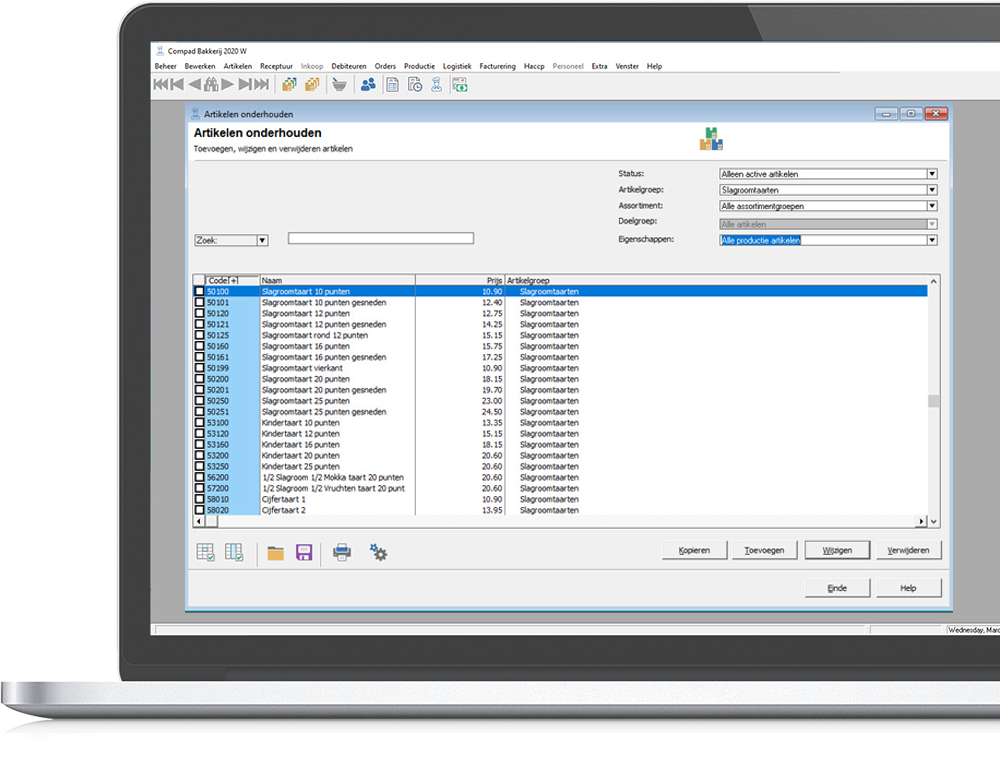
Task: Sort by the Code column header
Action: (x=232, y=281)
